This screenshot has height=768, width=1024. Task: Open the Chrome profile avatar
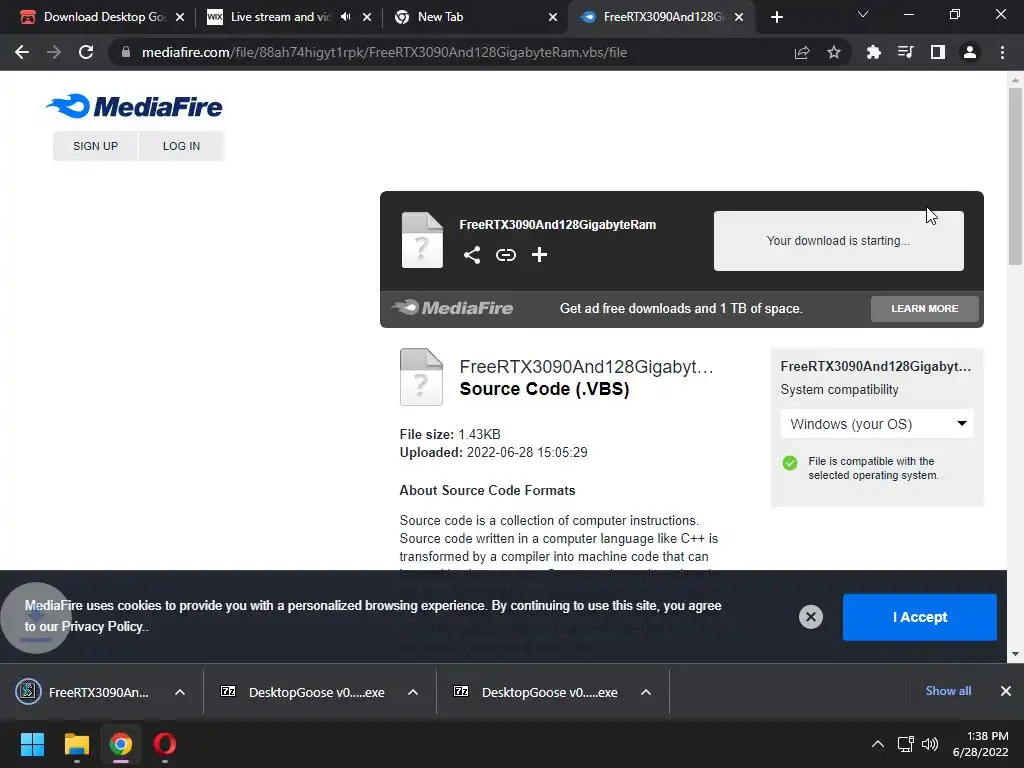(x=970, y=52)
